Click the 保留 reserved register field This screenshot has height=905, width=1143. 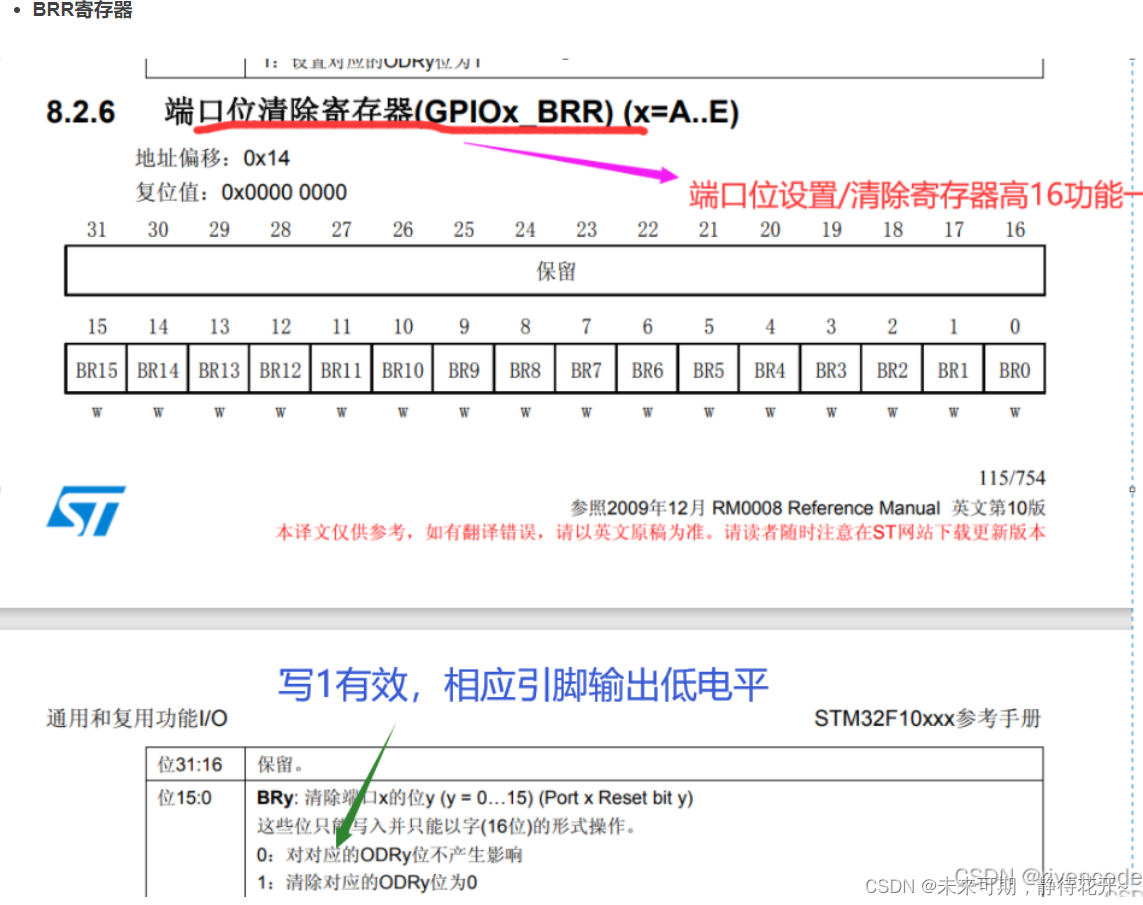(555, 271)
